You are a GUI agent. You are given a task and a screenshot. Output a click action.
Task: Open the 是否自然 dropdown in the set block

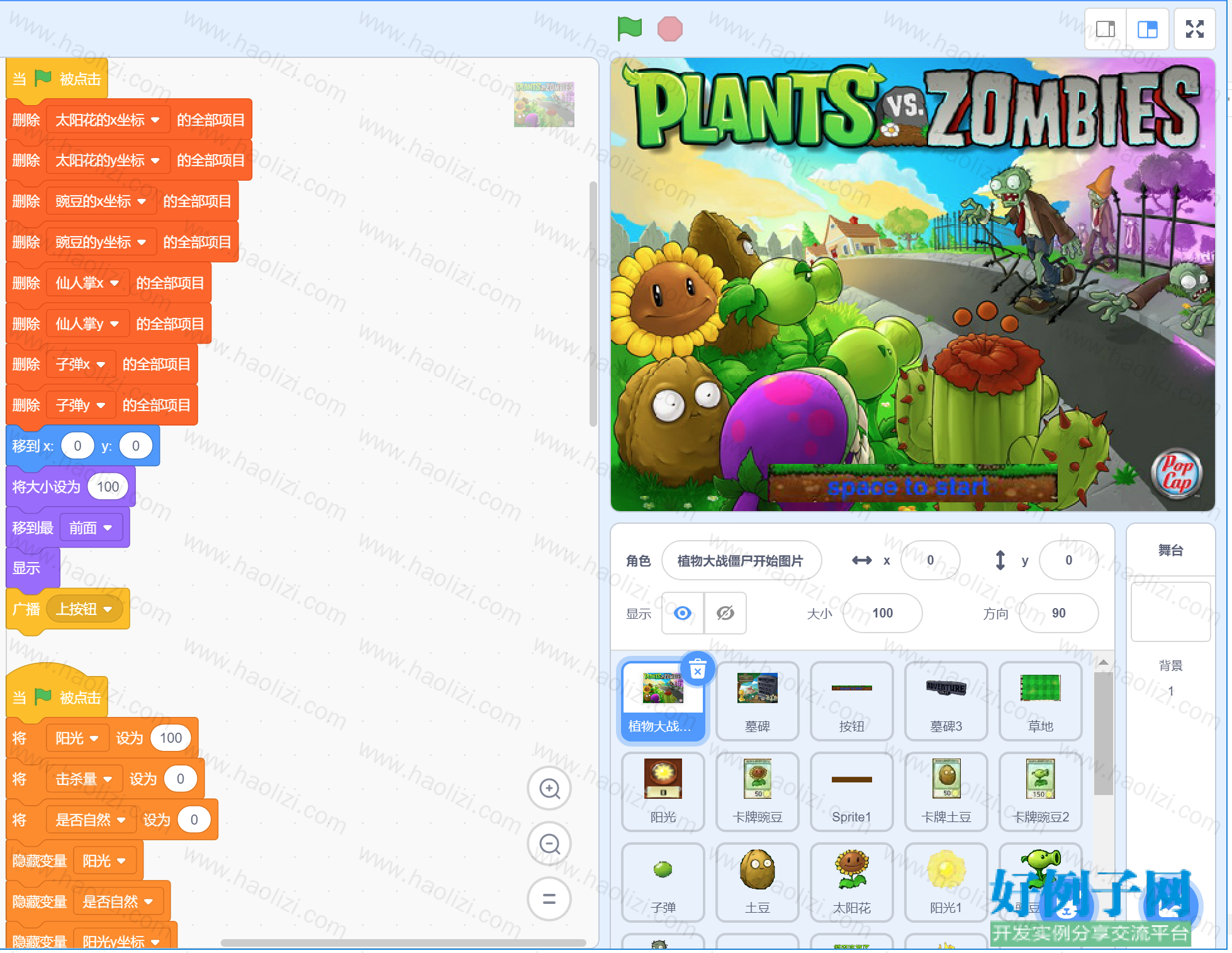[91, 820]
